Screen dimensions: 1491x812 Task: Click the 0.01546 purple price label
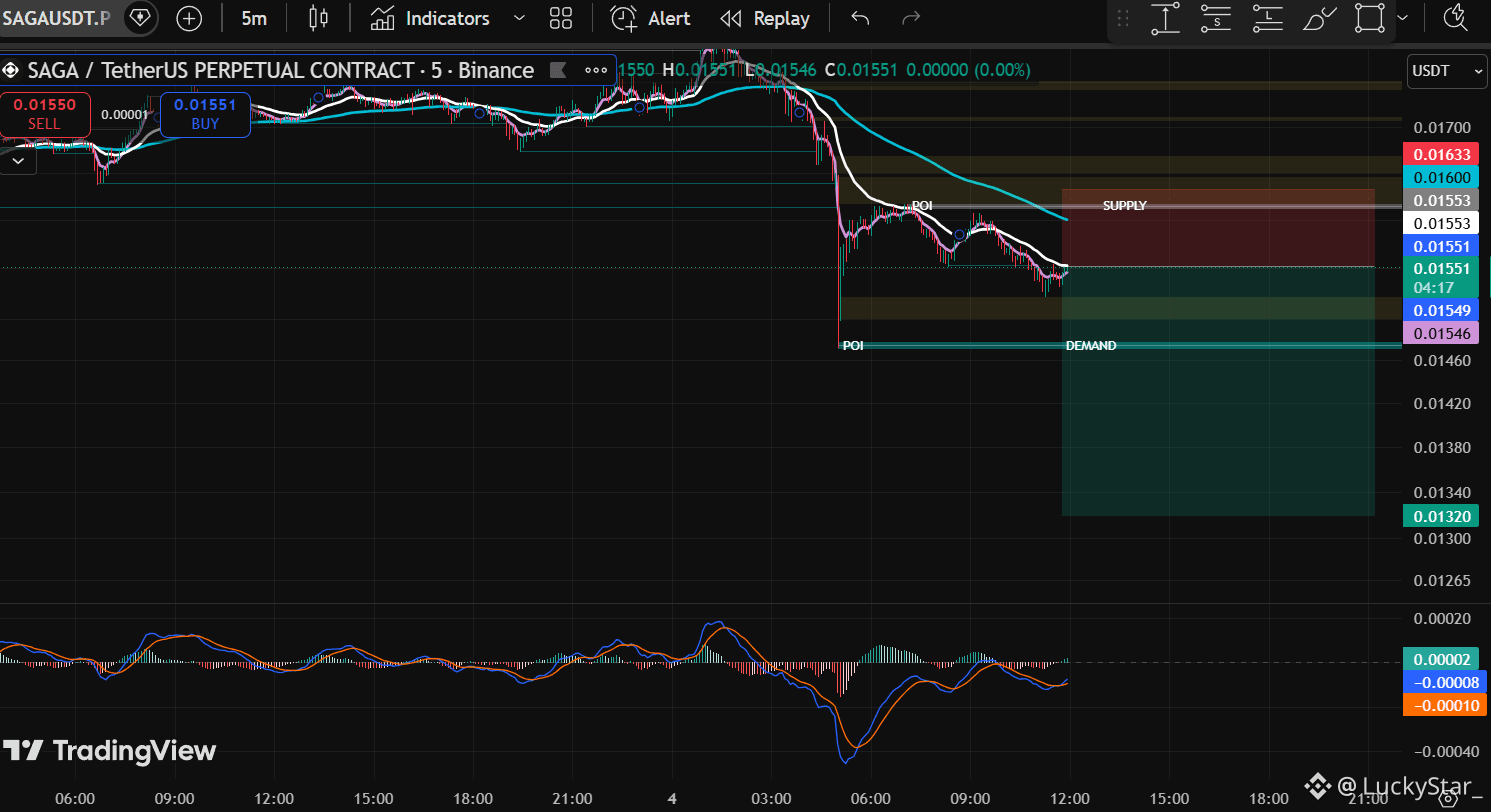pyautogui.click(x=1442, y=333)
